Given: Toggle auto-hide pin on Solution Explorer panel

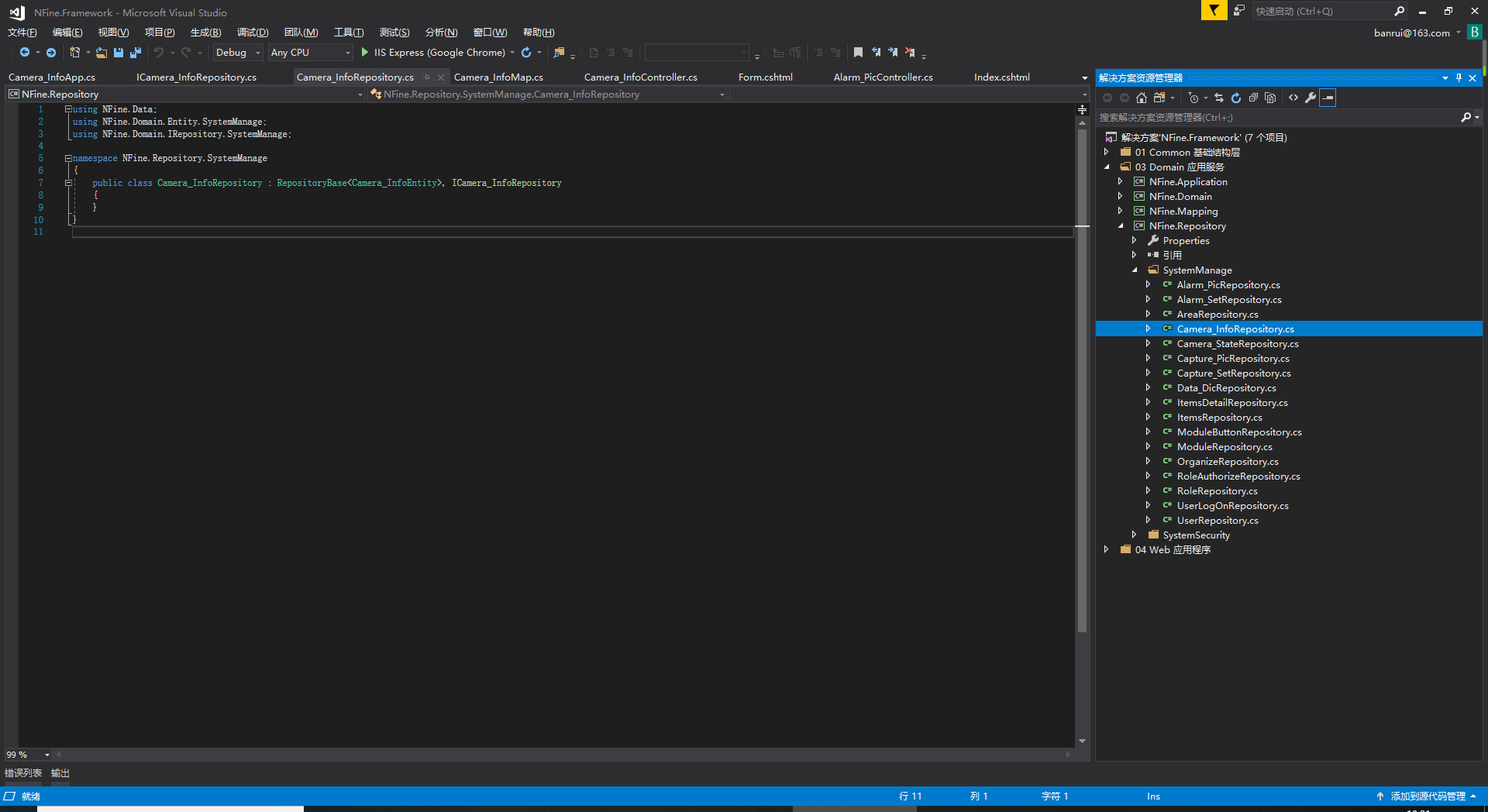Looking at the screenshot, I should [x=1459, y=78].
